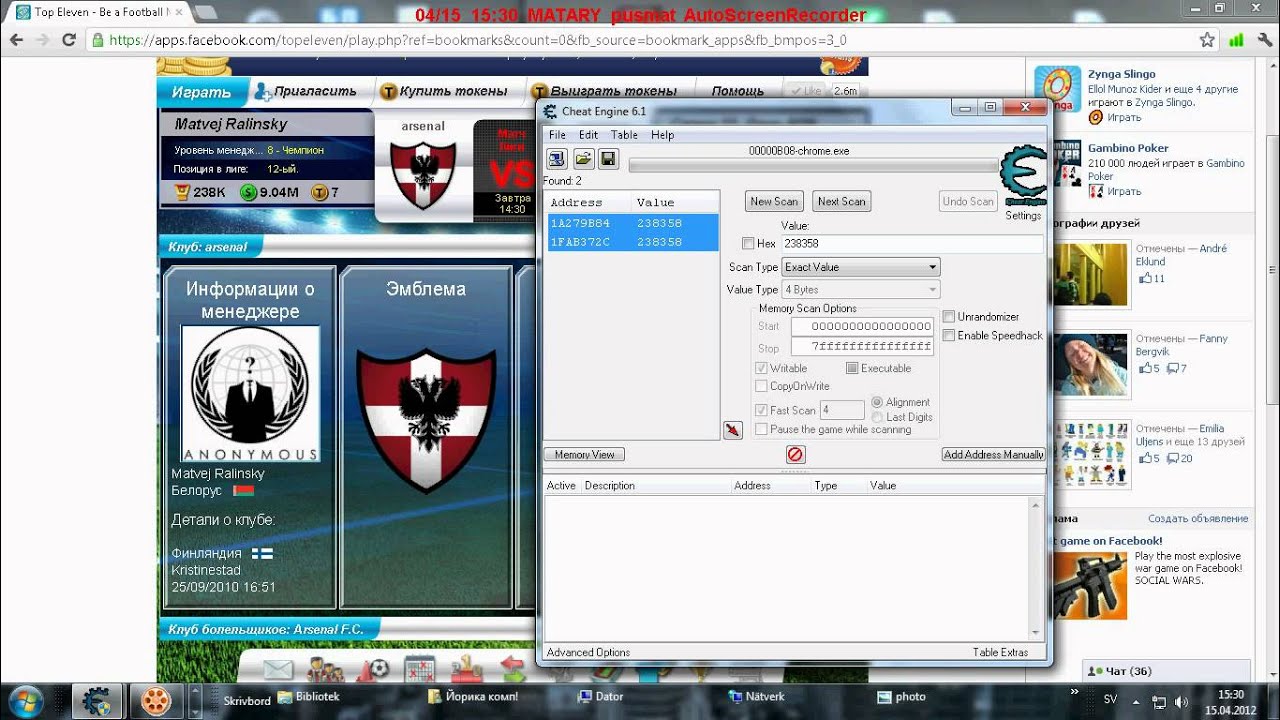Click the football and cone training icon
Viewport: 1280px width, 720px height.
pyautogui.click(x=373, y=669)
